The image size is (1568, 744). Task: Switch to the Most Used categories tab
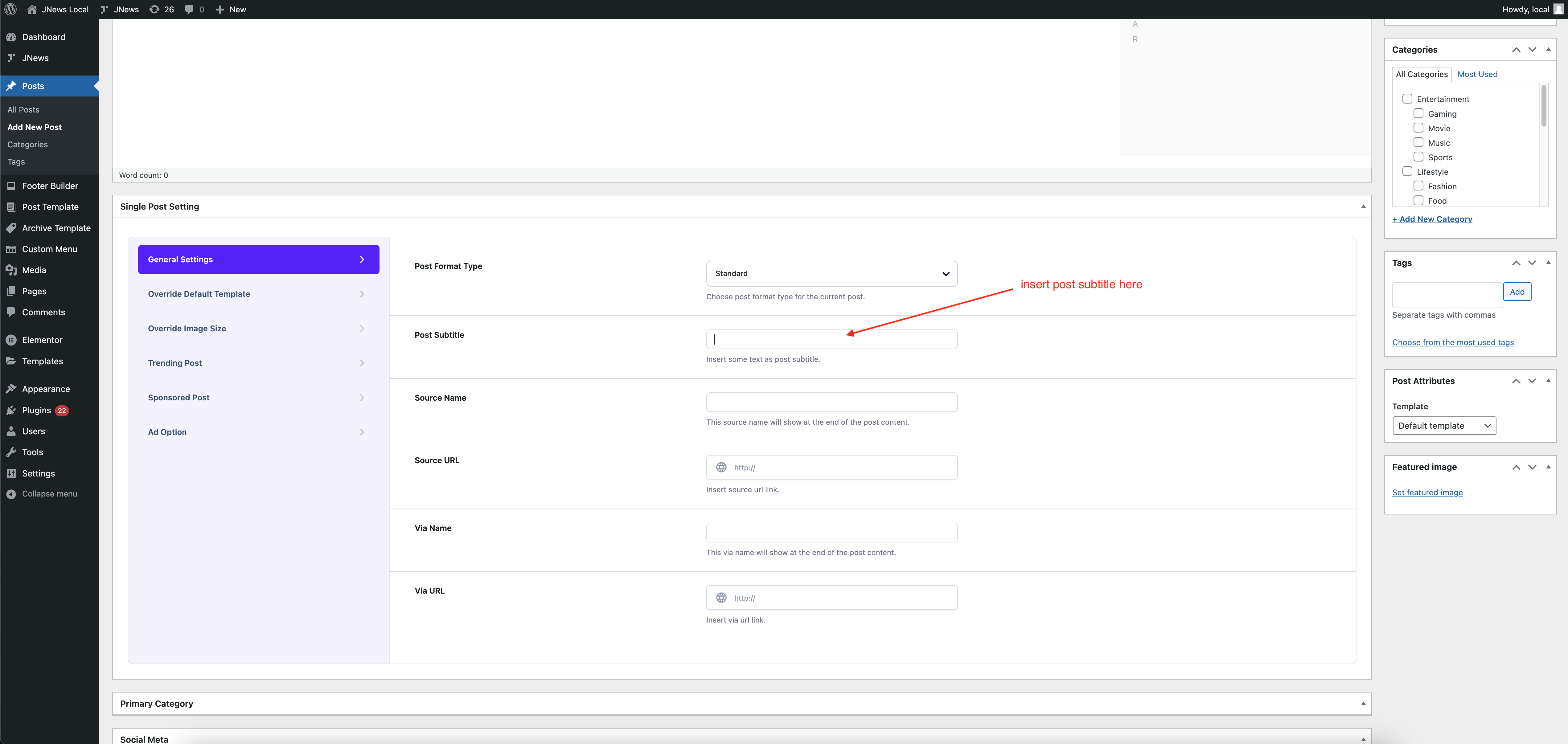coord(1477,74)
